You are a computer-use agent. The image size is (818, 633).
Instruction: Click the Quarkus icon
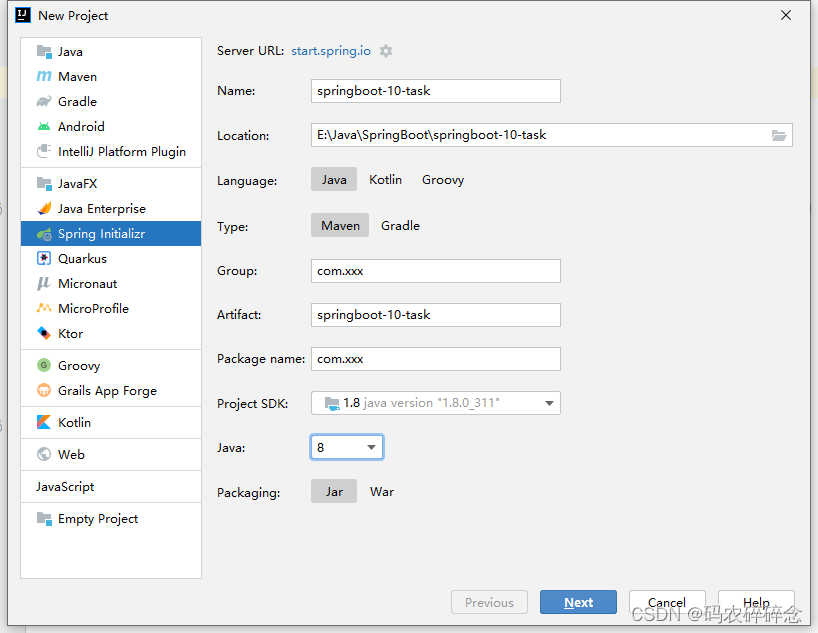(44, 259)
